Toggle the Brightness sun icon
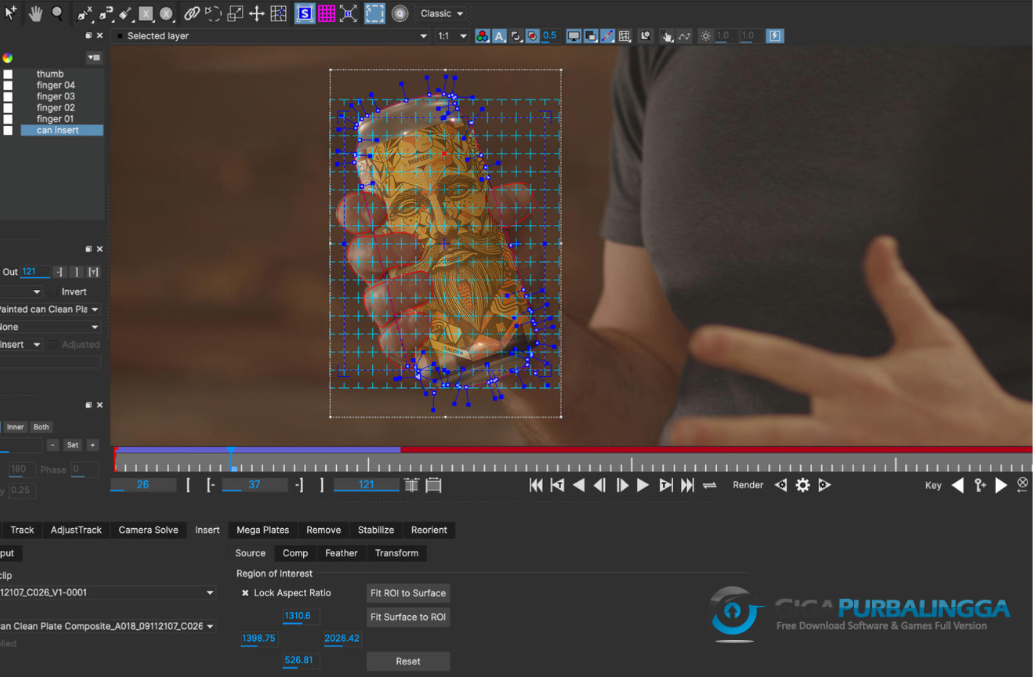The height and width of the screenshot is (677, 1033). coord(706,36)
